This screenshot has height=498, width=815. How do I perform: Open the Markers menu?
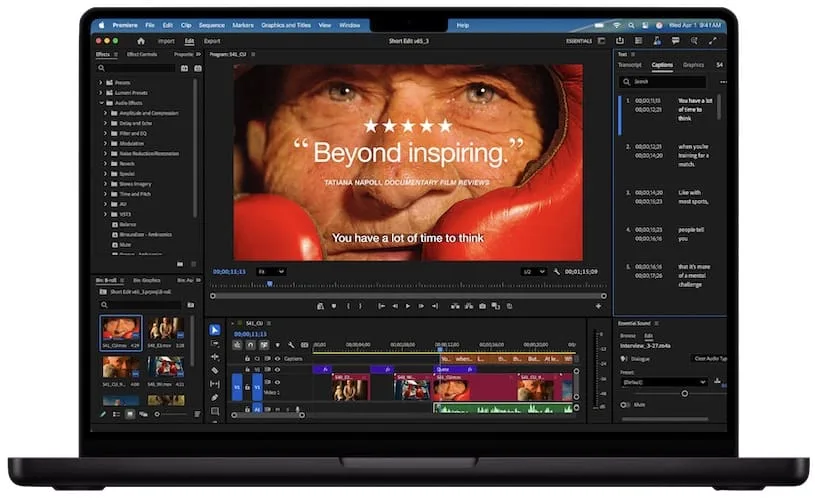(x=243, y=25)
